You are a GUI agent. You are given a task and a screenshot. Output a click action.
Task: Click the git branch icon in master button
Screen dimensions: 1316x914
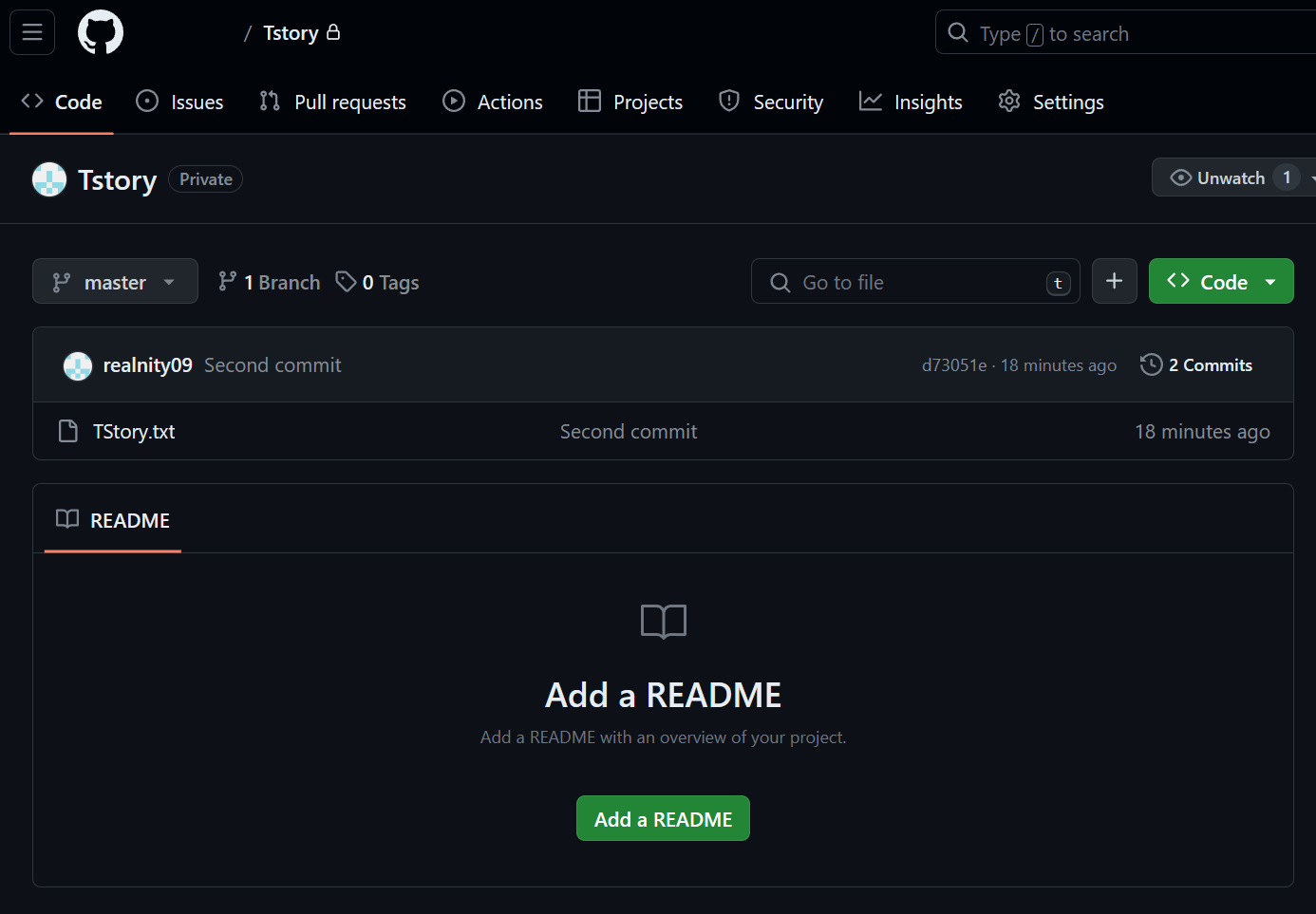click(62, 282)
